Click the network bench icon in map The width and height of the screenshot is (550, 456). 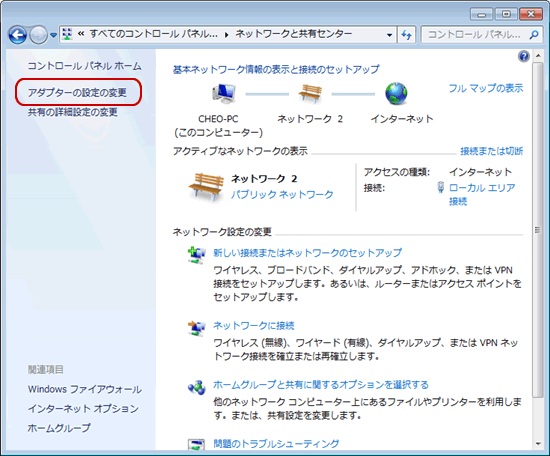[x=310, y=94]
